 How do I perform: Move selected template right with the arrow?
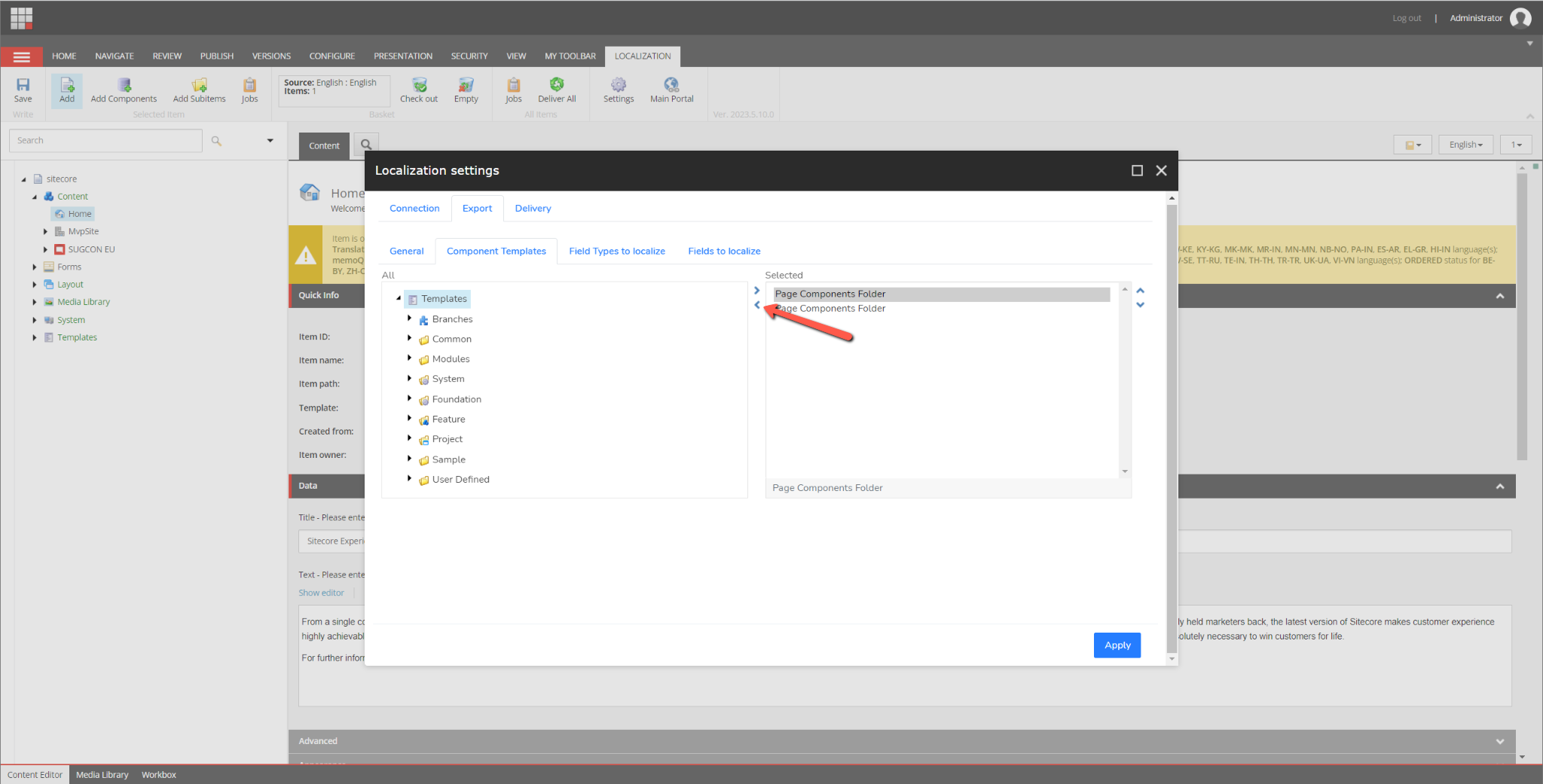tap(756, 291)
